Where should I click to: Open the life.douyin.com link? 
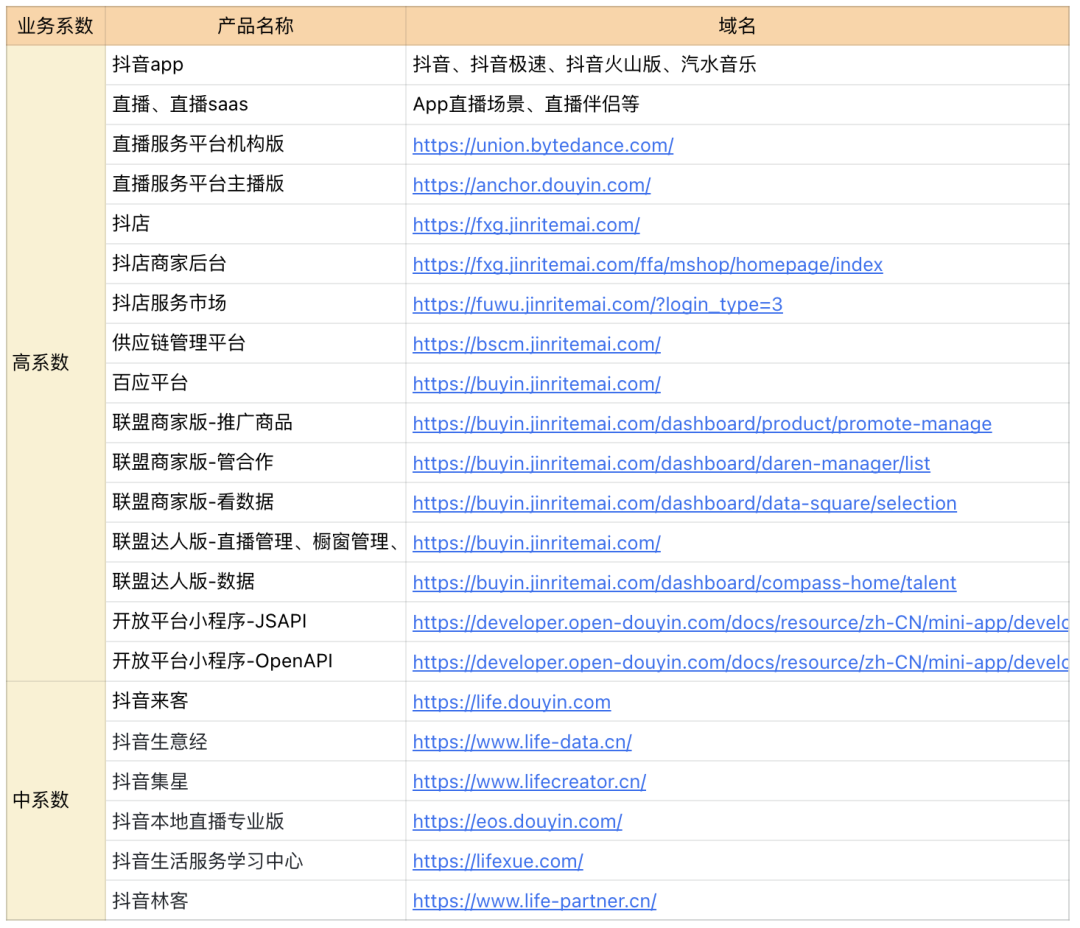(x=511, y=702)
